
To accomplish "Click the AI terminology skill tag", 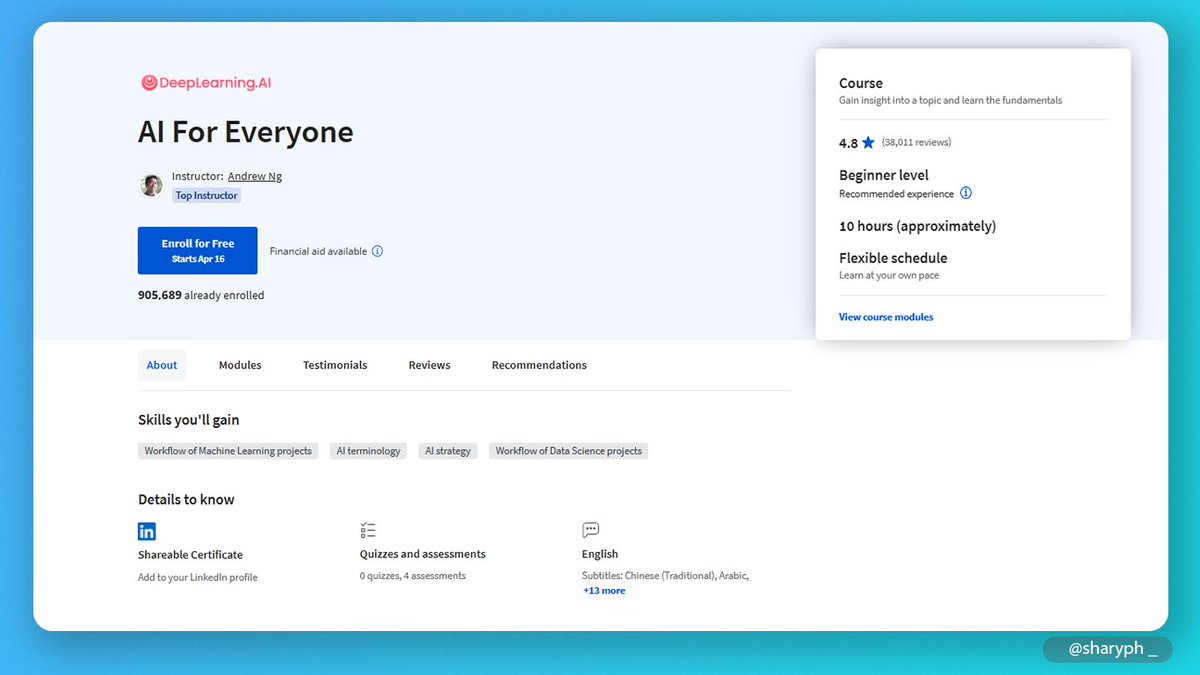I will tap(368, 451).
